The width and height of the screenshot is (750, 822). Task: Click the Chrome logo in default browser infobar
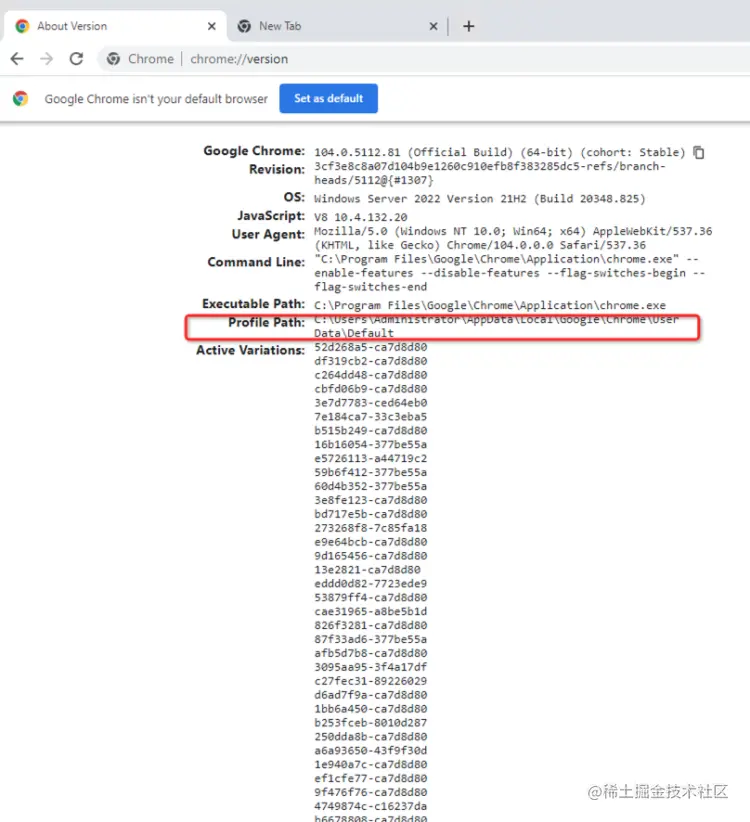coord(21,98)
